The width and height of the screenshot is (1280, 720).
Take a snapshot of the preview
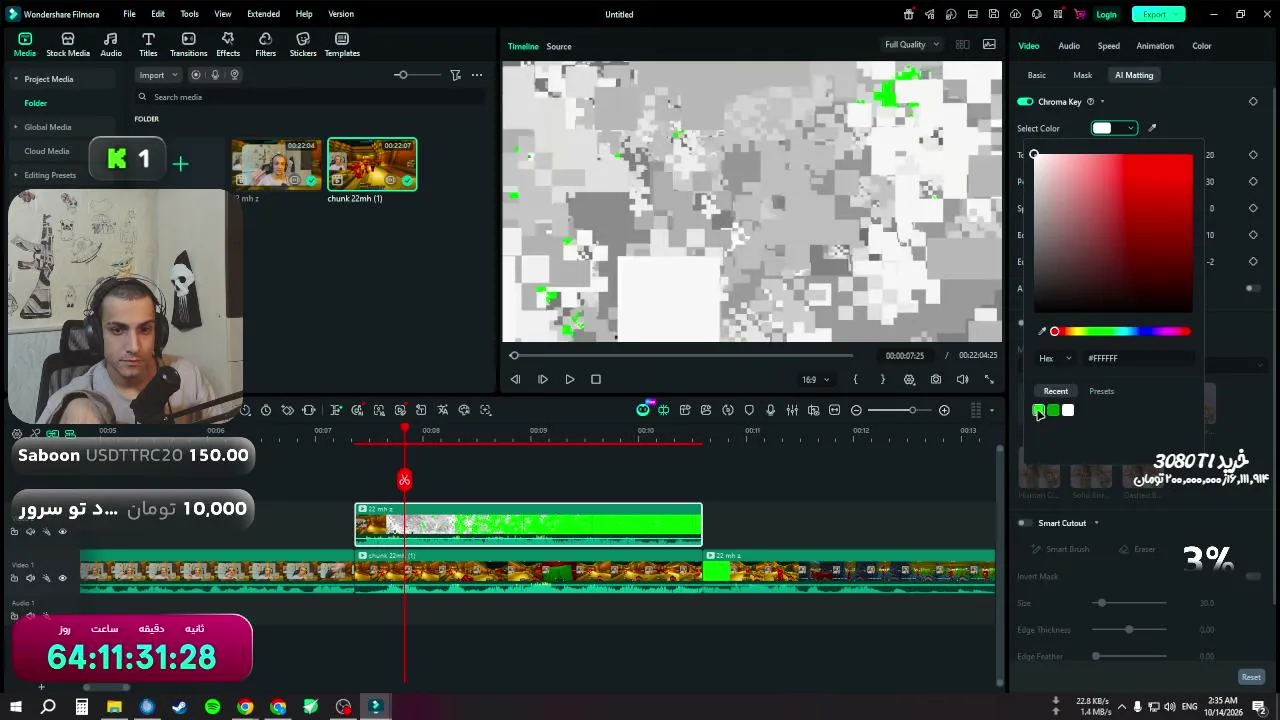(x=935, y=380)
